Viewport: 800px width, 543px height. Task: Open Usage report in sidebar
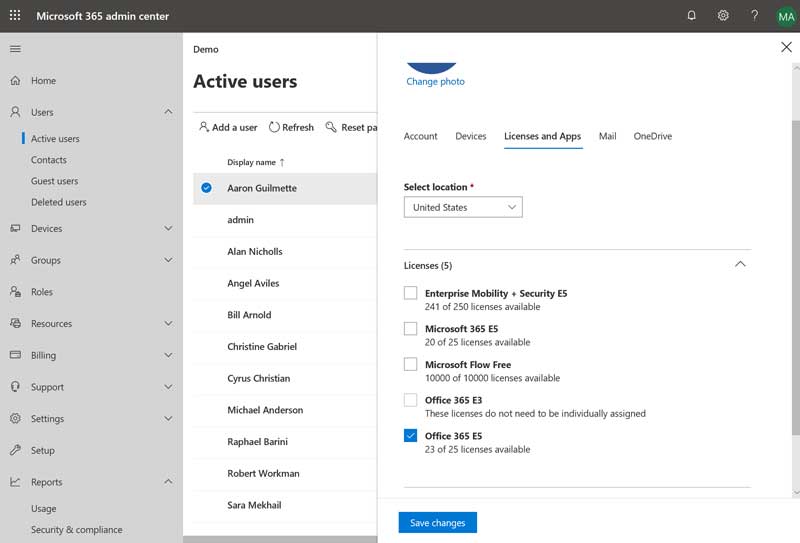coord(43,508)
